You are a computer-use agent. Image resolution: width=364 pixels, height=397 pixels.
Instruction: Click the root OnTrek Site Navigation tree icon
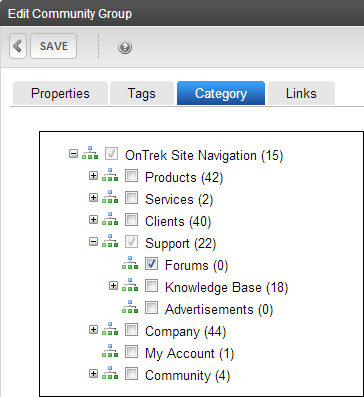coord(90,153)
